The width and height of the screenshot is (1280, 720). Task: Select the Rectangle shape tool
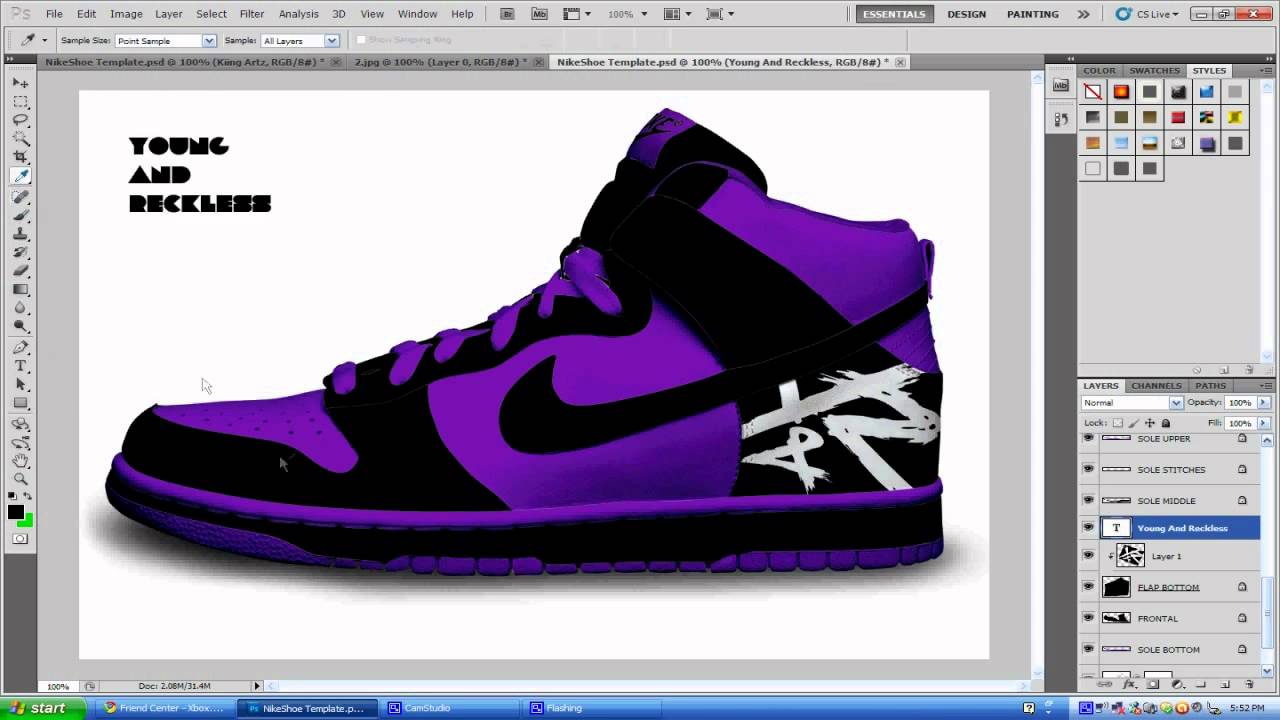20,403
